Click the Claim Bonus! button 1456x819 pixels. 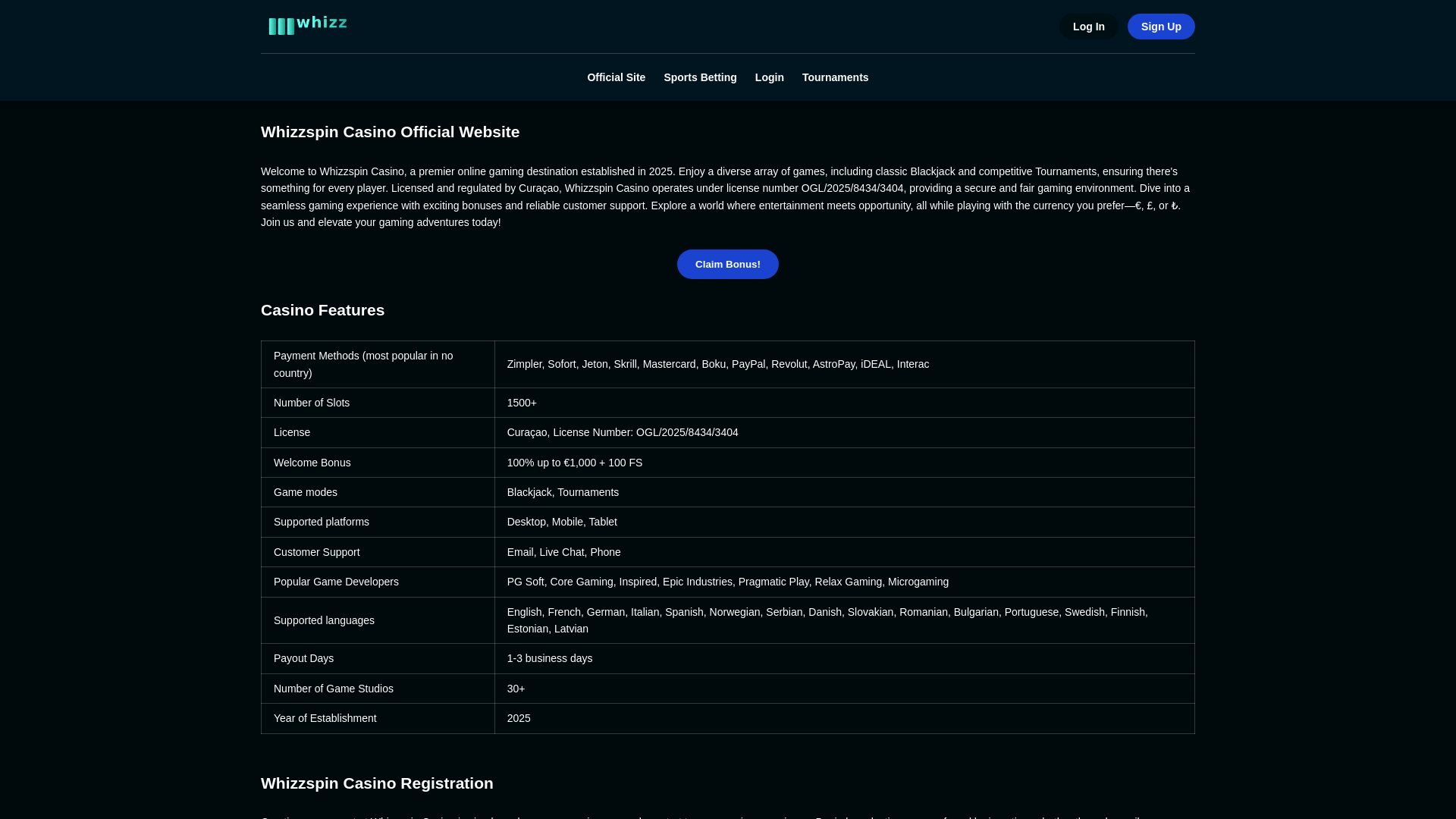pyautogui.click(x=727, y=264)
